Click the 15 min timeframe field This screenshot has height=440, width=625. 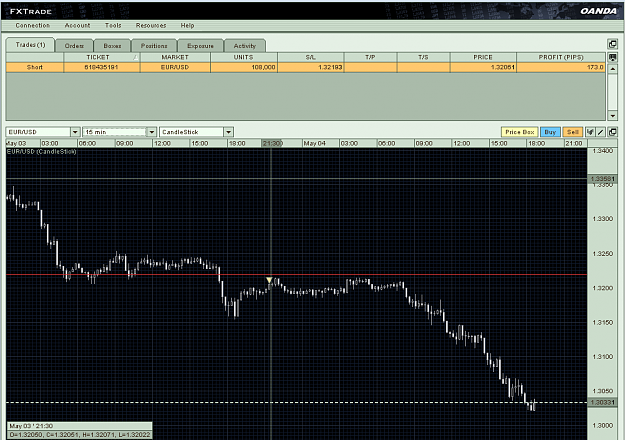115,132
